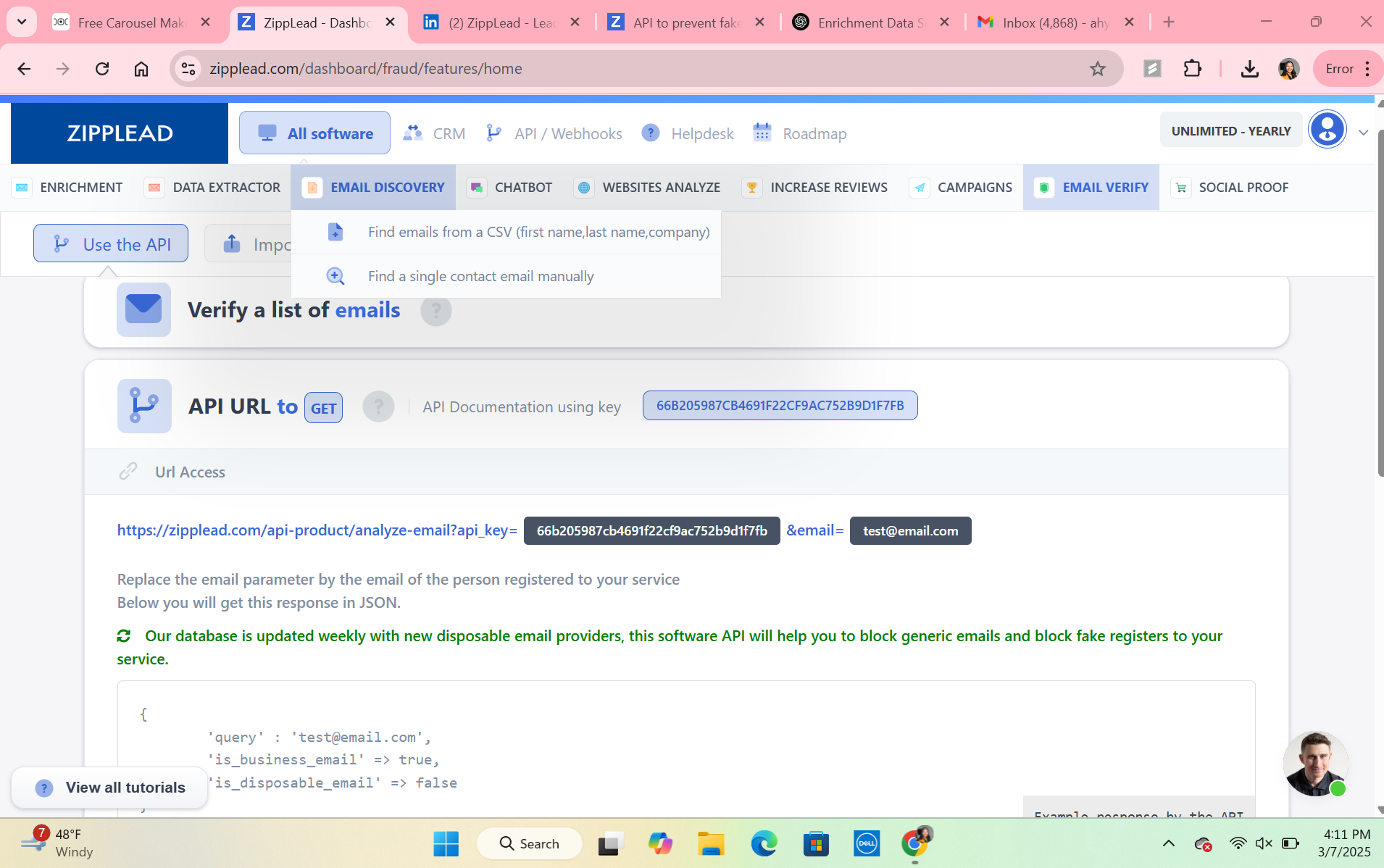Bookmark this page with star icon

point(1097,69)
